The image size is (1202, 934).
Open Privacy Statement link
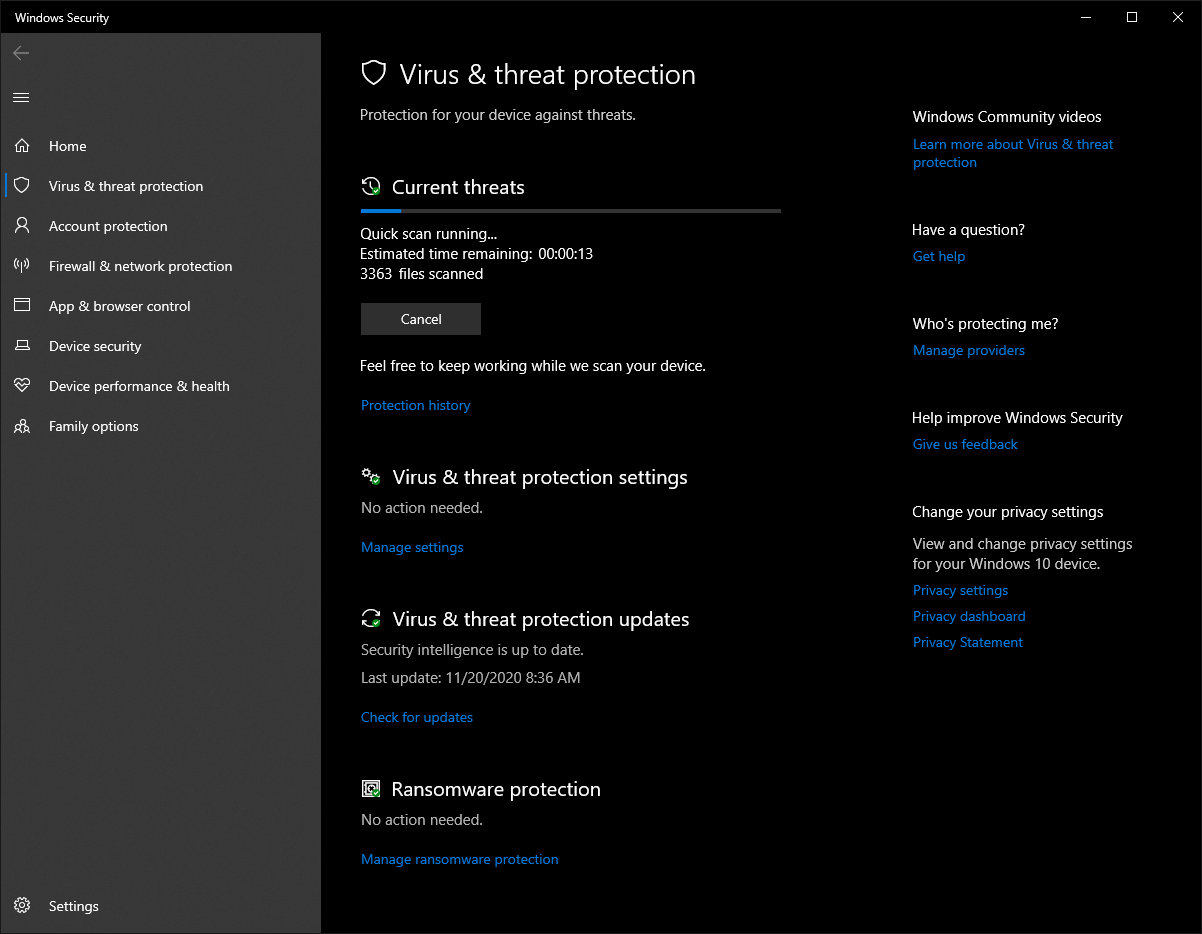tap(968, 642)
